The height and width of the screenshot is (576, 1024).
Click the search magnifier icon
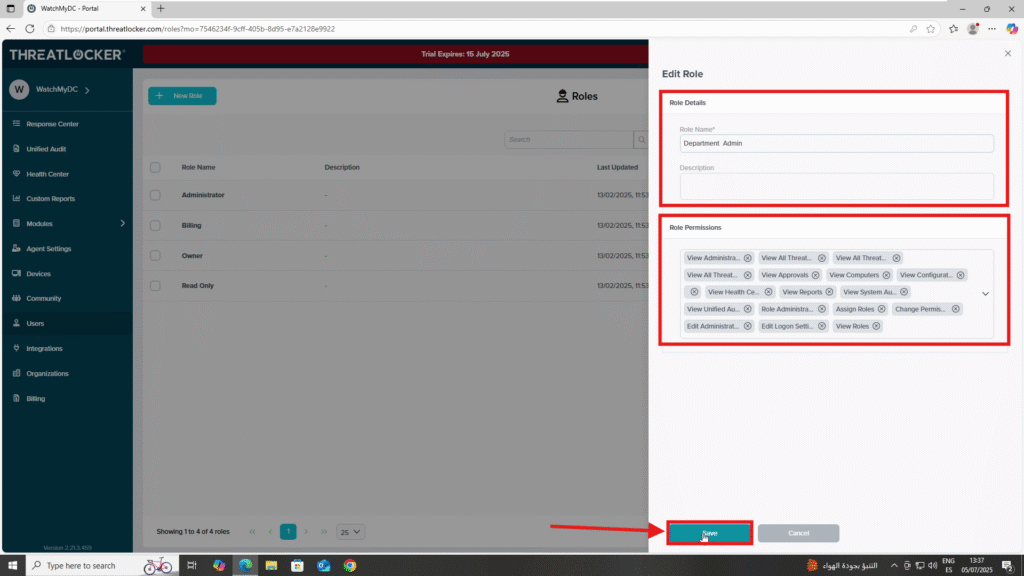641,139
